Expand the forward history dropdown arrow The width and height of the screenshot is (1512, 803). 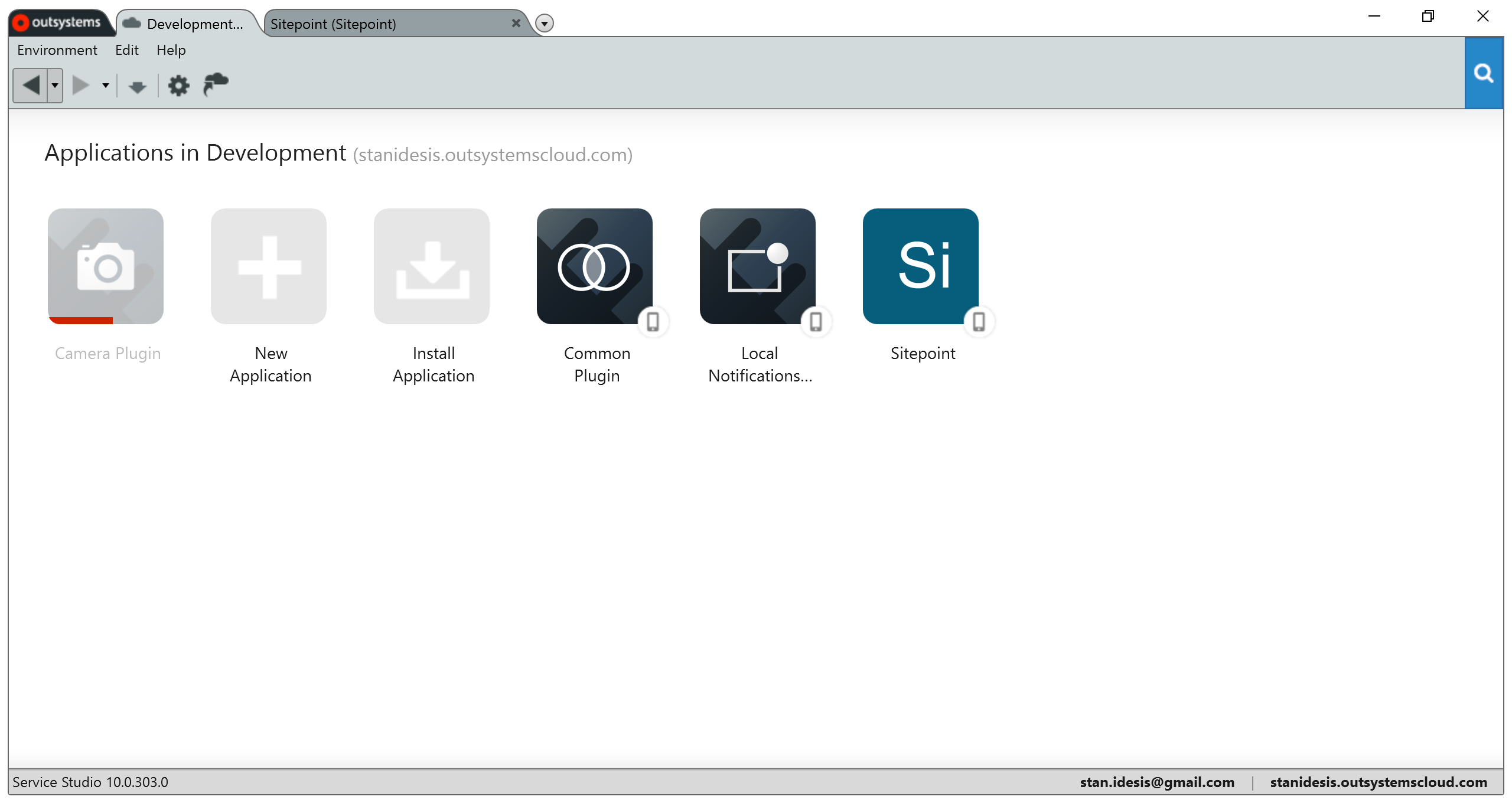pos(106,86)
